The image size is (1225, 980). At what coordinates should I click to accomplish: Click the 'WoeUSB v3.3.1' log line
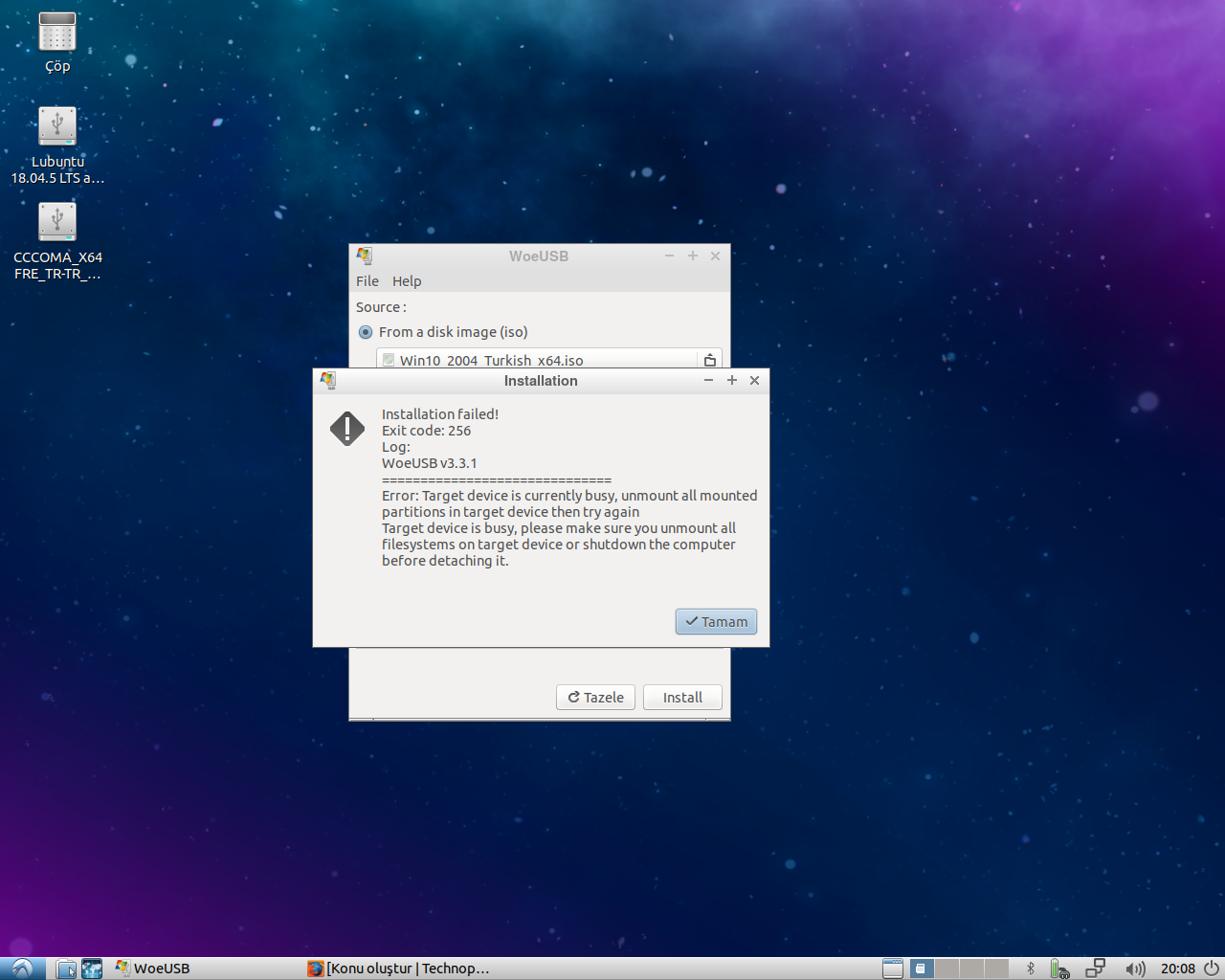(x=429, y=463)
